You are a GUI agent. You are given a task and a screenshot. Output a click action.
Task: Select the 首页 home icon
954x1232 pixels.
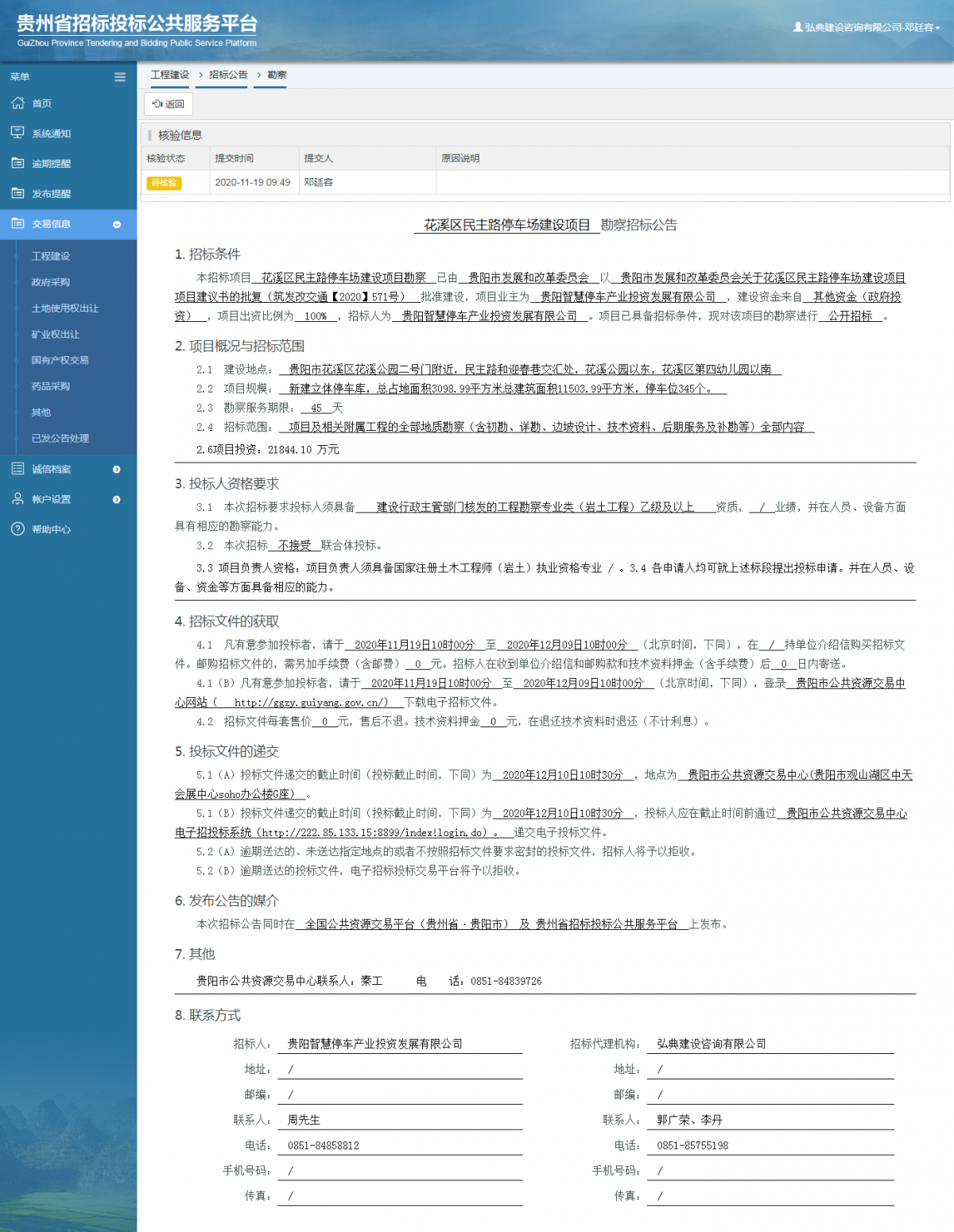click(x=17, y=103)
